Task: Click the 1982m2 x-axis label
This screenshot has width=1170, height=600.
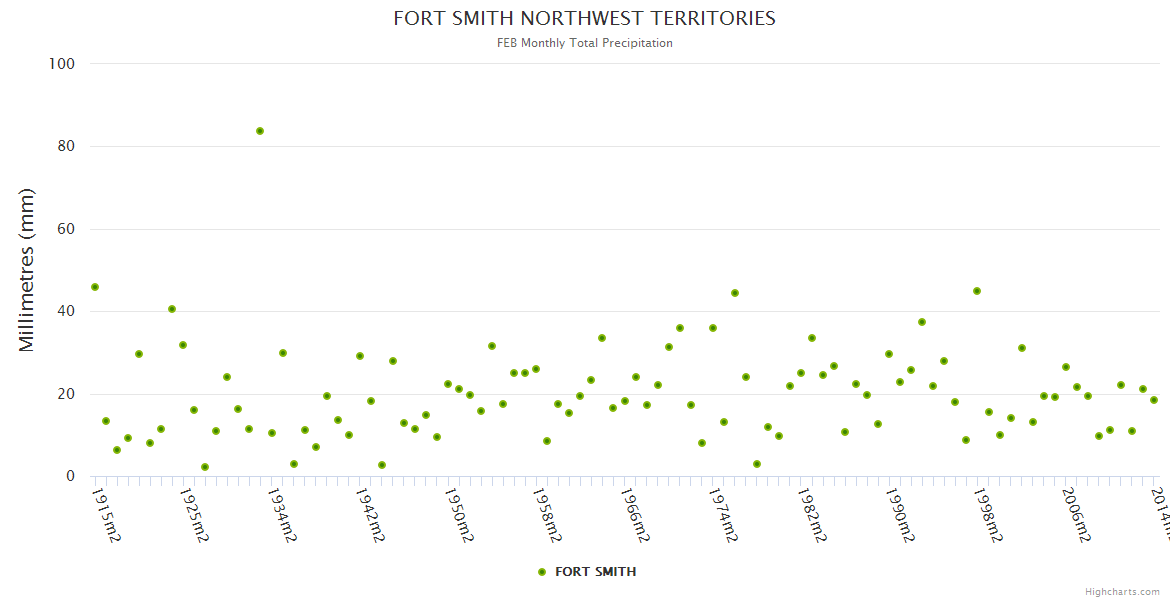Action: click(x=812, y=515)
